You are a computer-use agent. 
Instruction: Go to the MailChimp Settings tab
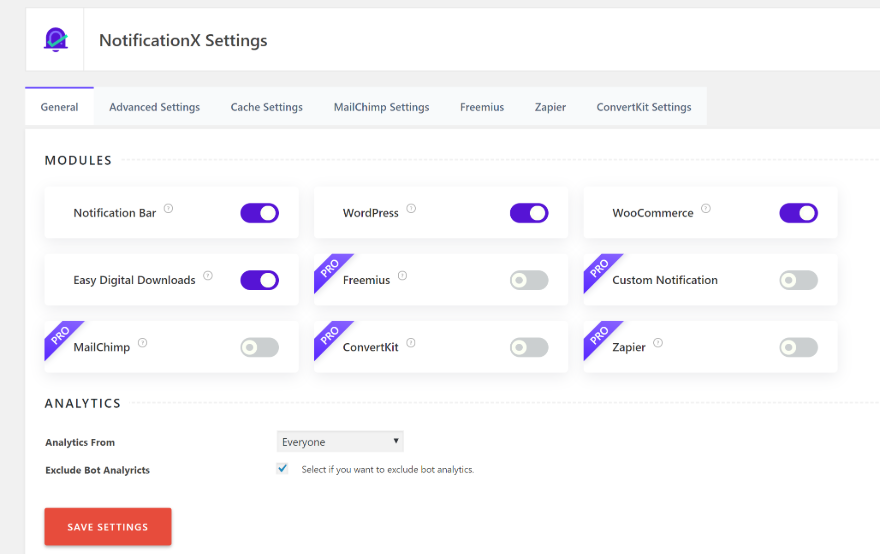pyautogui.click(x=382, y=107)
